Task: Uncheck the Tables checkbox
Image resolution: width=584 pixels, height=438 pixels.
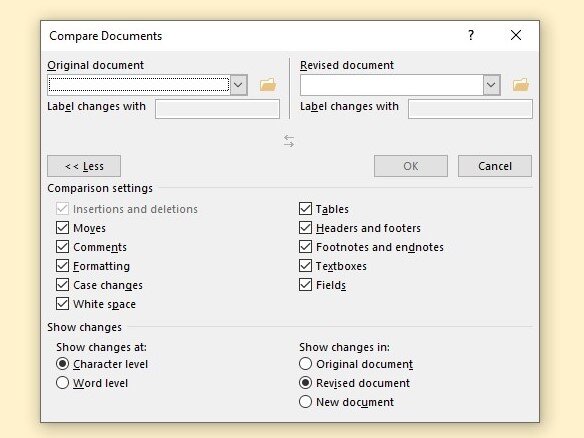Action: [305, 209]
